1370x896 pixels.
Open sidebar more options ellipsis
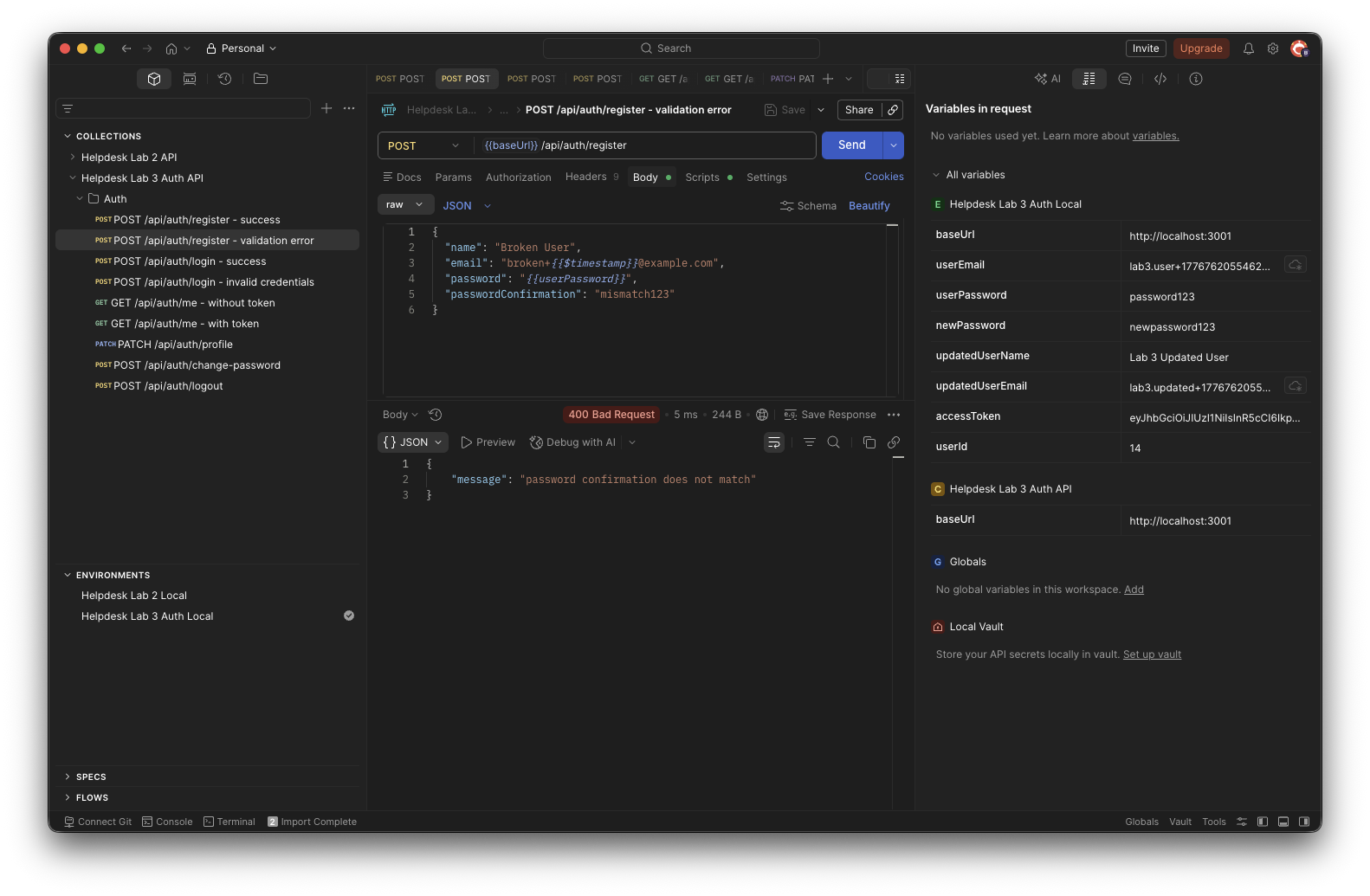[349, 108]
